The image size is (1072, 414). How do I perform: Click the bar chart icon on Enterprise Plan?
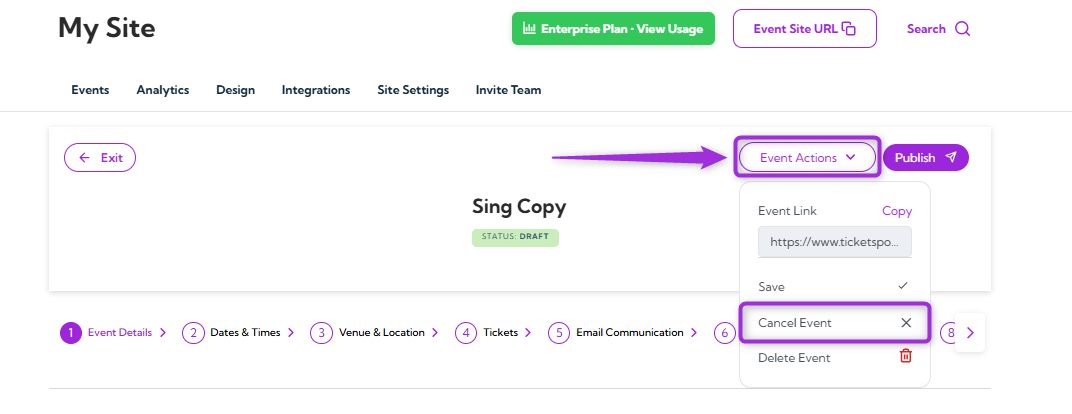pyautogui.click(x=530, y=29)
